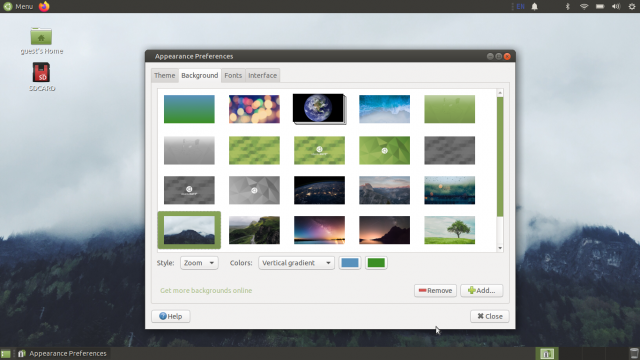
Task: Click the show desktop button in bottom panel
Action: [x=5, y=354]
